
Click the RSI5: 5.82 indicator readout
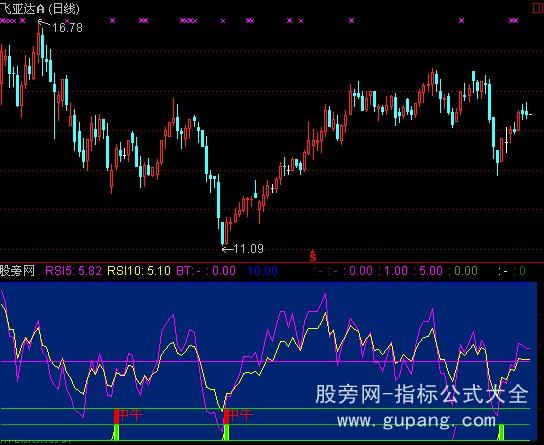pos(74,271)
